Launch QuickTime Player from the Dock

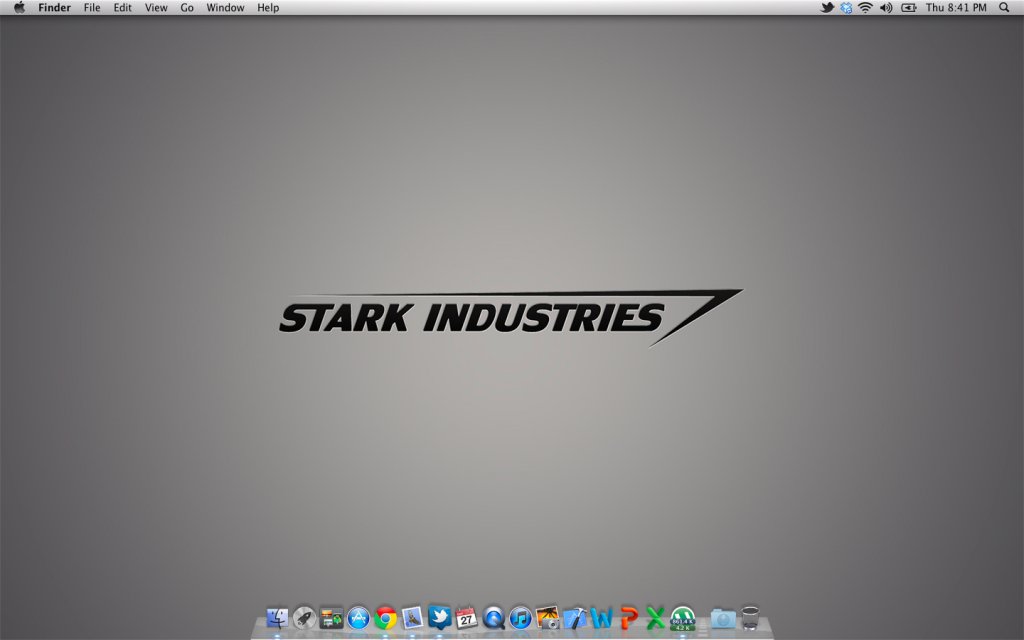click(x=494, y=617)
